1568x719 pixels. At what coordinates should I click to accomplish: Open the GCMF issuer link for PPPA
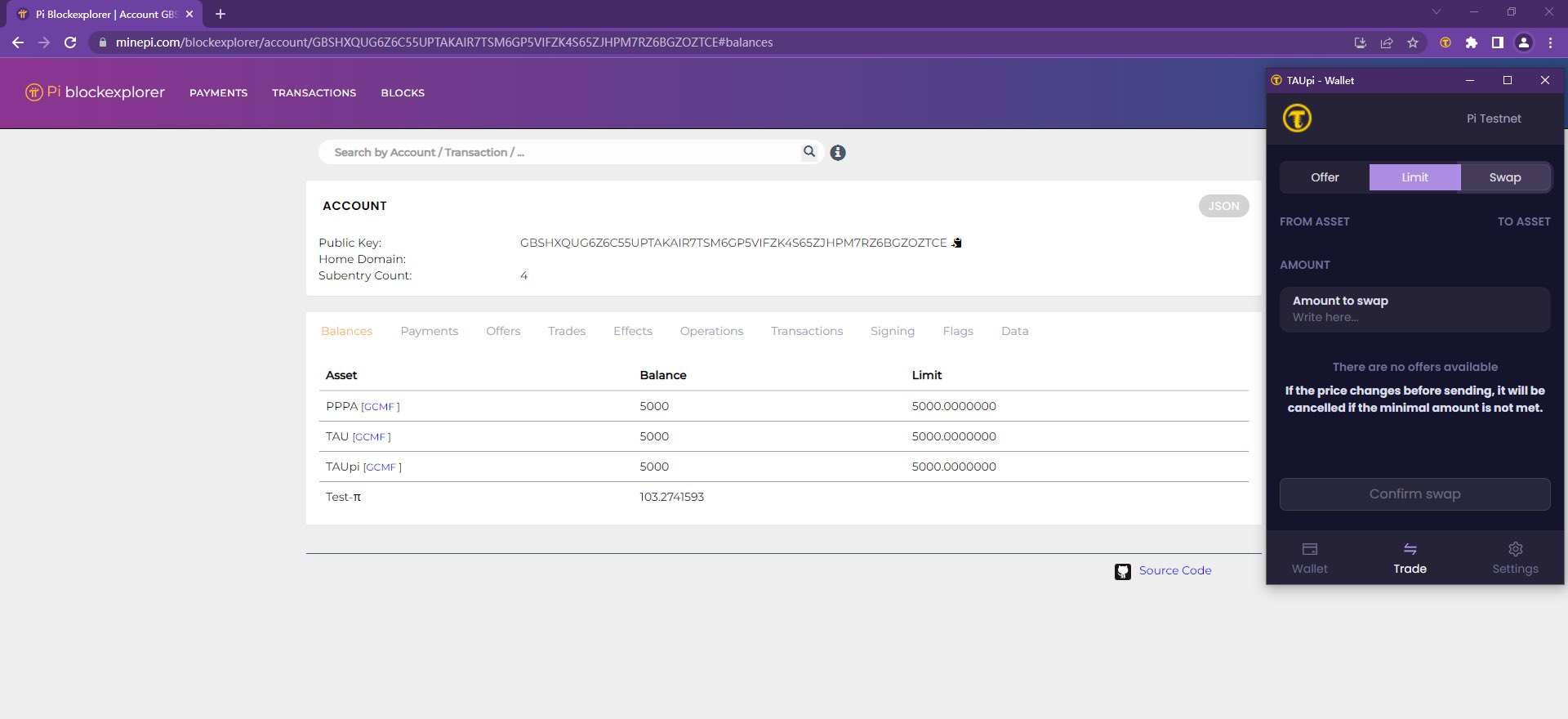point(381,407)
